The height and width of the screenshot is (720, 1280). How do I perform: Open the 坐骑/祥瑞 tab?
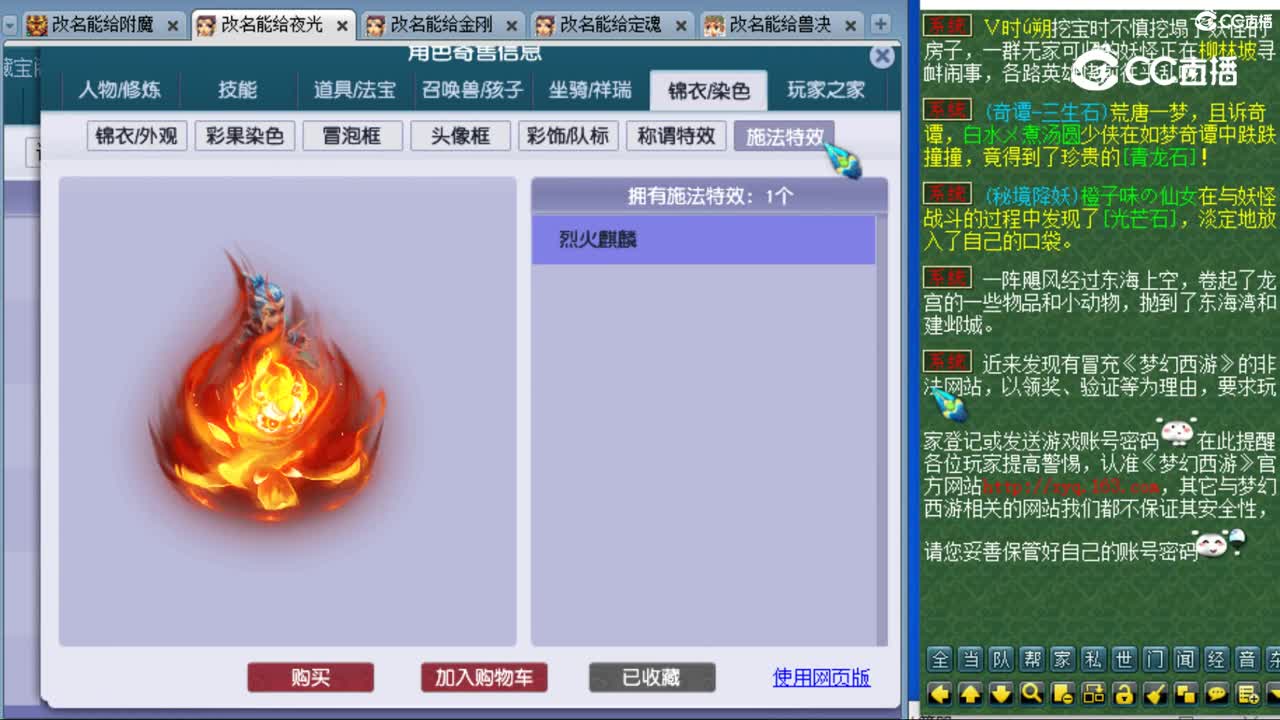pyautogui.click(x=590, y=90)
